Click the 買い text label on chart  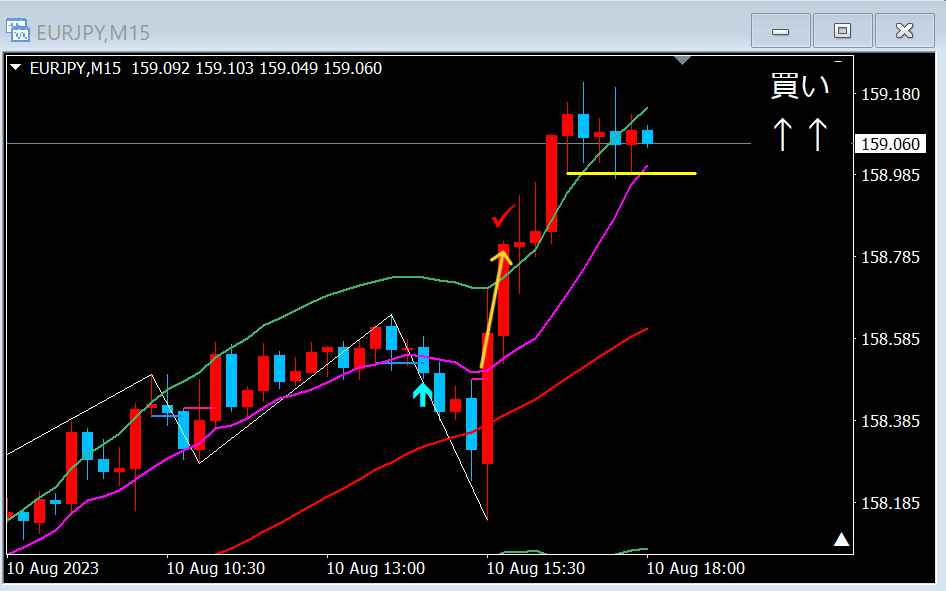click(800, 86)
